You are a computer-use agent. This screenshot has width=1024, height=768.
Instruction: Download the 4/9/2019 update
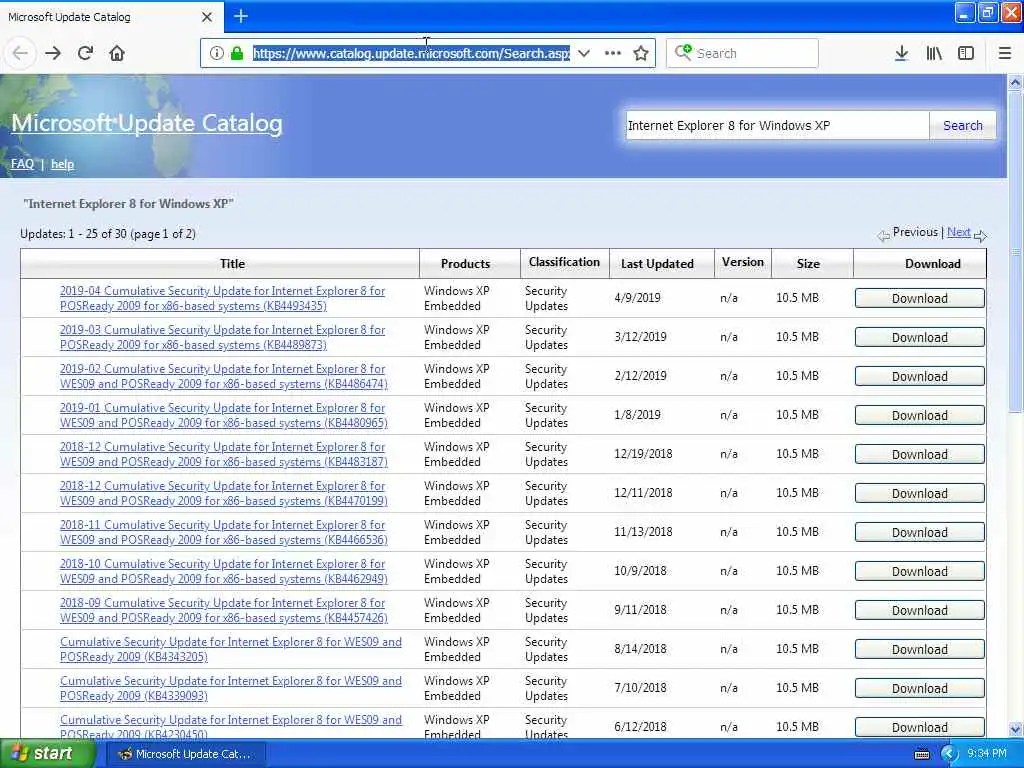[920, 298]
